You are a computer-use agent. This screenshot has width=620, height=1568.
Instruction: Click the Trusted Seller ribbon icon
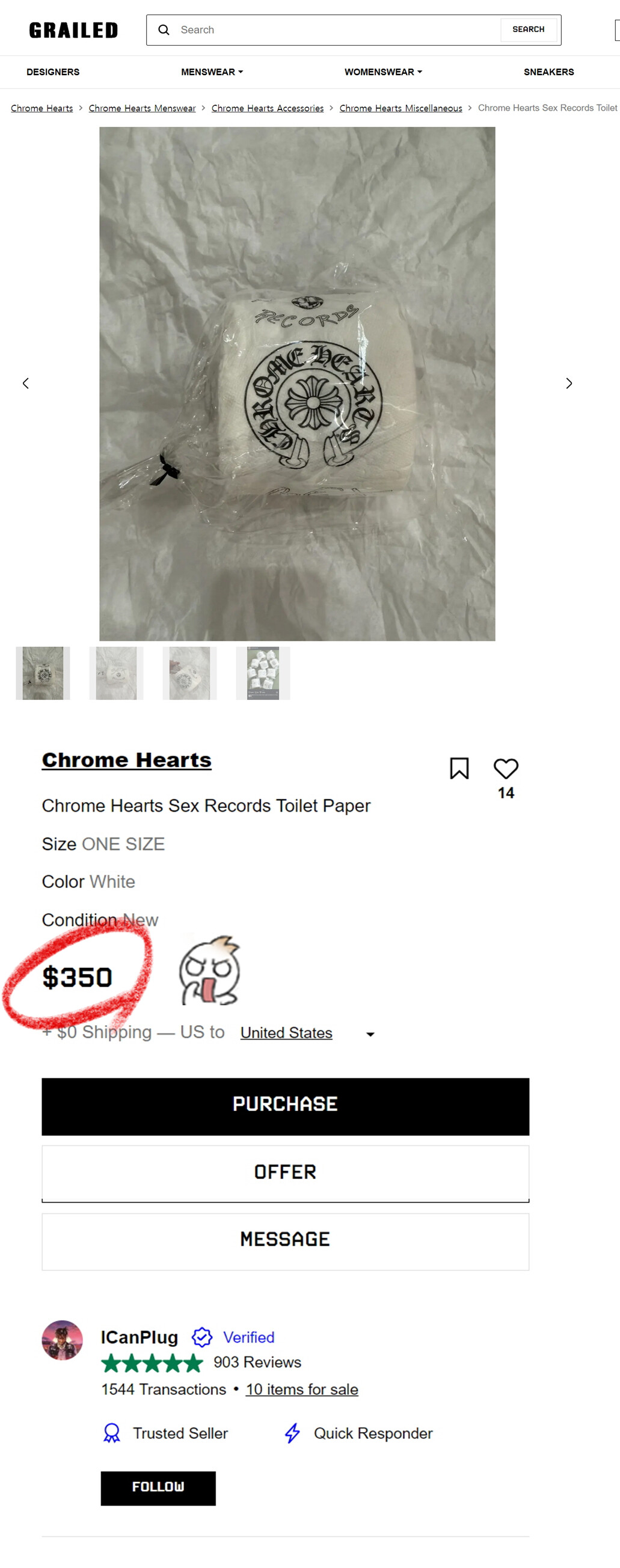coord(111,1433)
